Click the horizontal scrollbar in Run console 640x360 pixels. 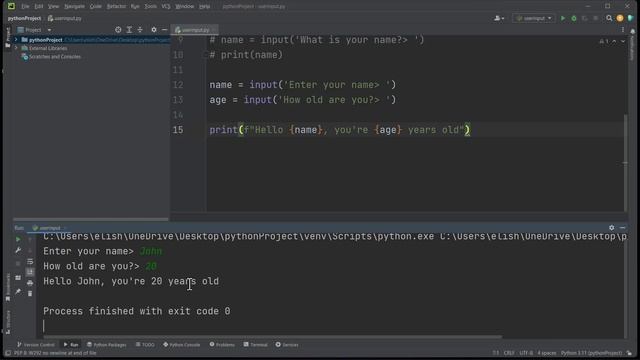273,337
